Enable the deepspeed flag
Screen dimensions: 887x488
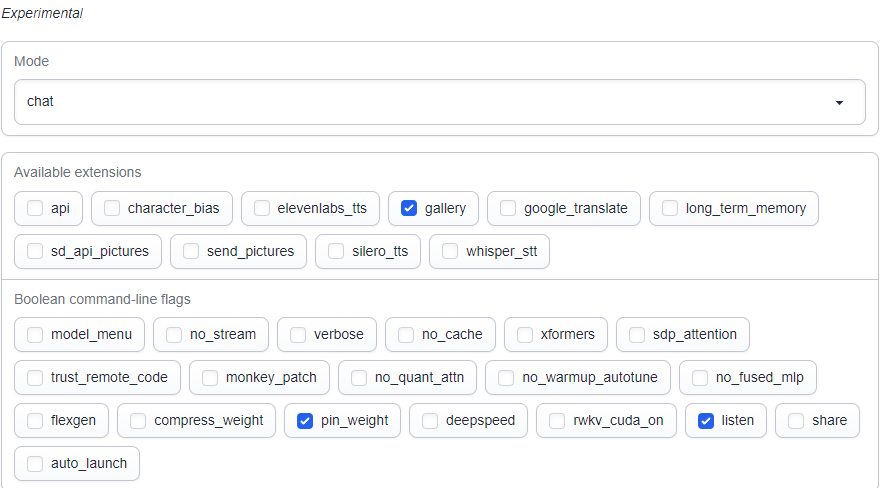point(430,421)
